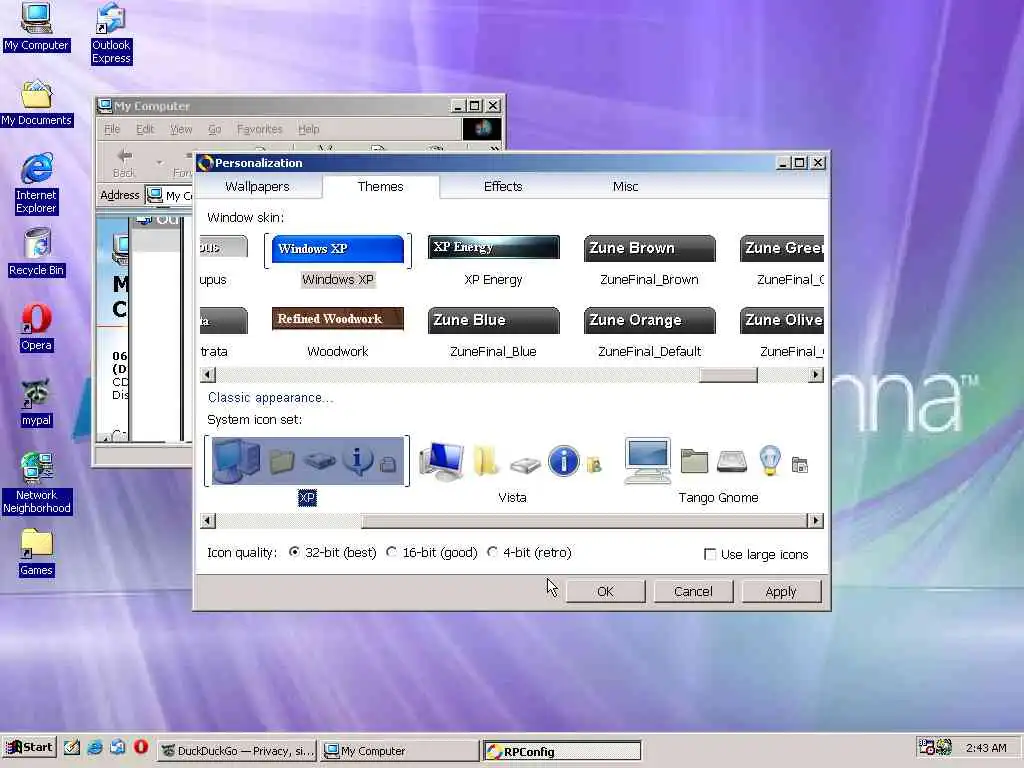1024x768 pixels.
Task: Click the icon set scrollbar thumb
Action: coord(584,520)
